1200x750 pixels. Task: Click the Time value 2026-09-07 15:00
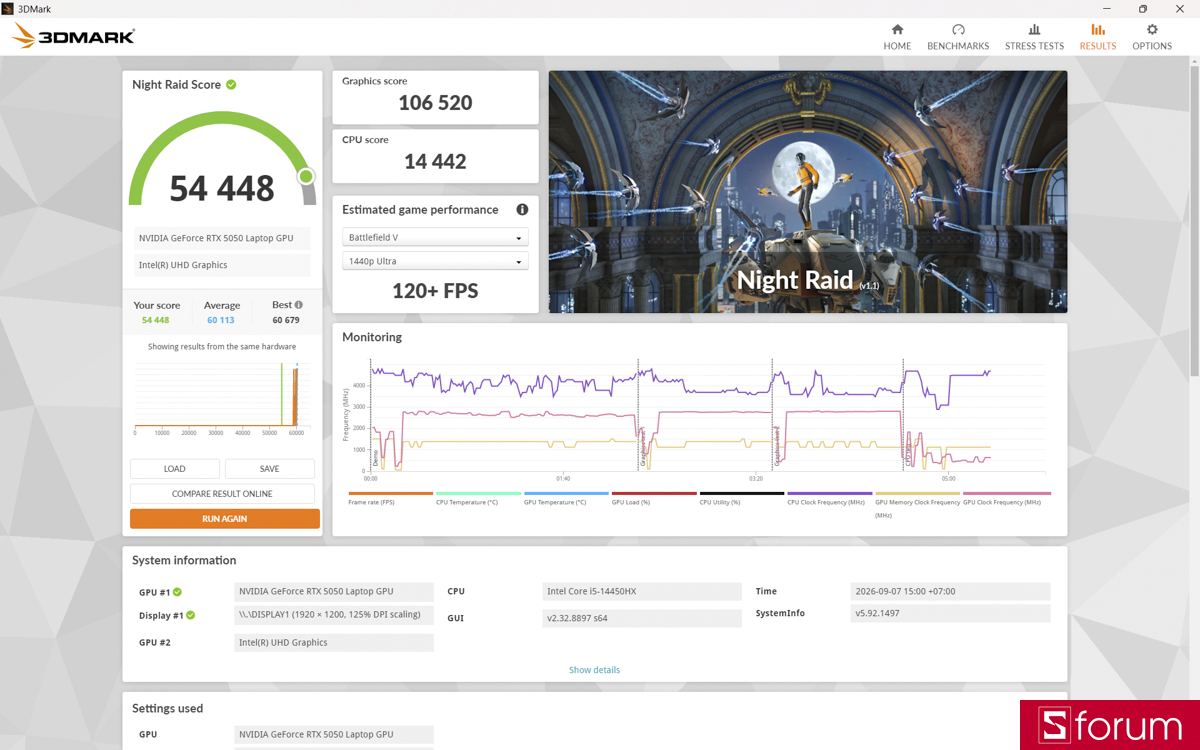pos(950,591)
